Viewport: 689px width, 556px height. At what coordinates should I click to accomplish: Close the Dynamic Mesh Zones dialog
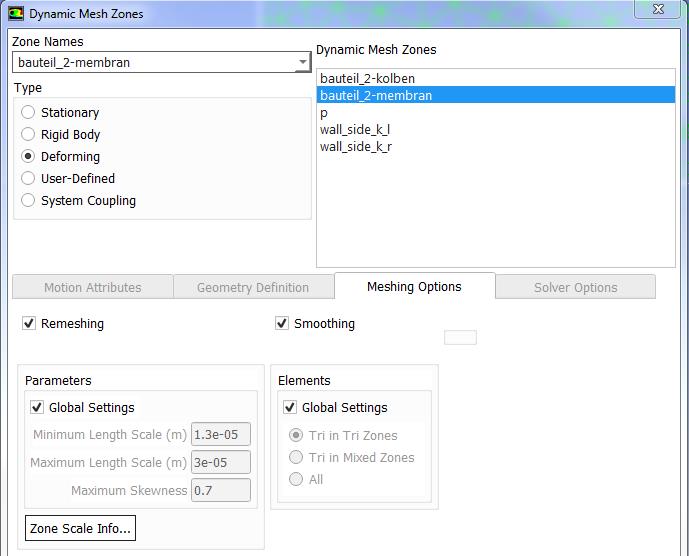coord(657,9)
